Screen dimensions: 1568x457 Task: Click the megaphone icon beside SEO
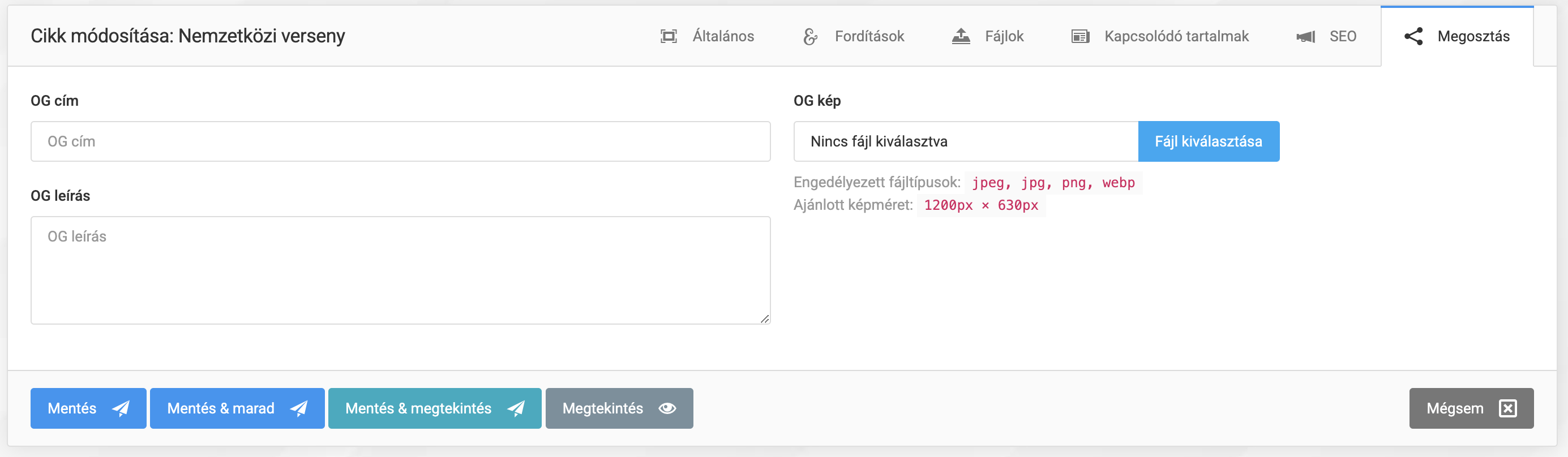[1306, 37]
